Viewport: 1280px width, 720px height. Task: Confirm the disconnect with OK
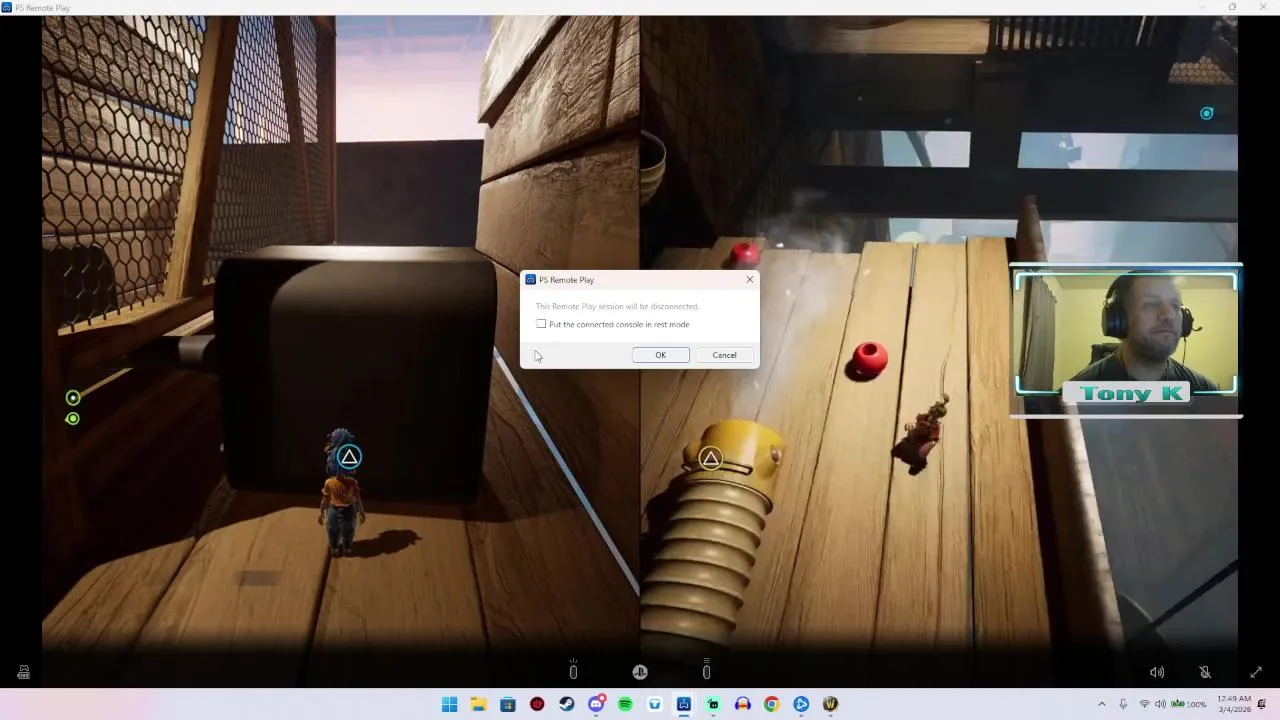pos(660,355)
